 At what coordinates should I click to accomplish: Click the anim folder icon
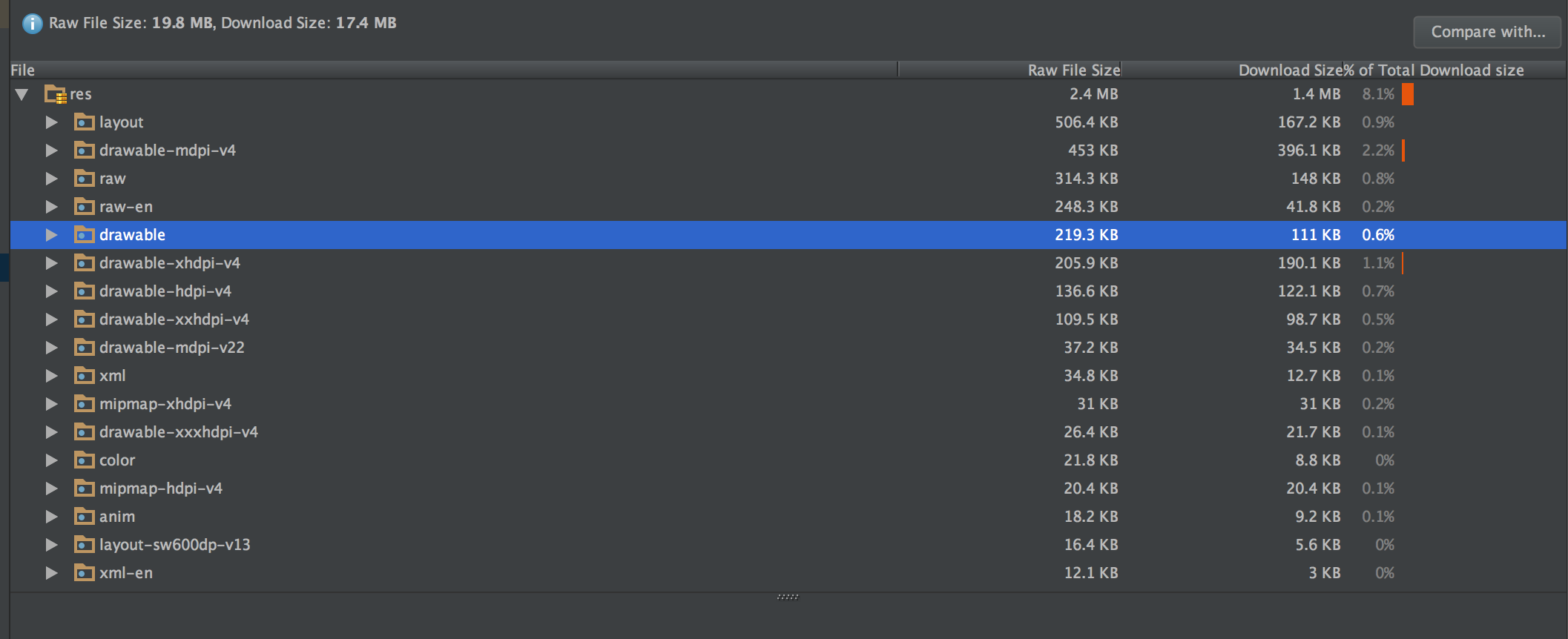(85, 517)
